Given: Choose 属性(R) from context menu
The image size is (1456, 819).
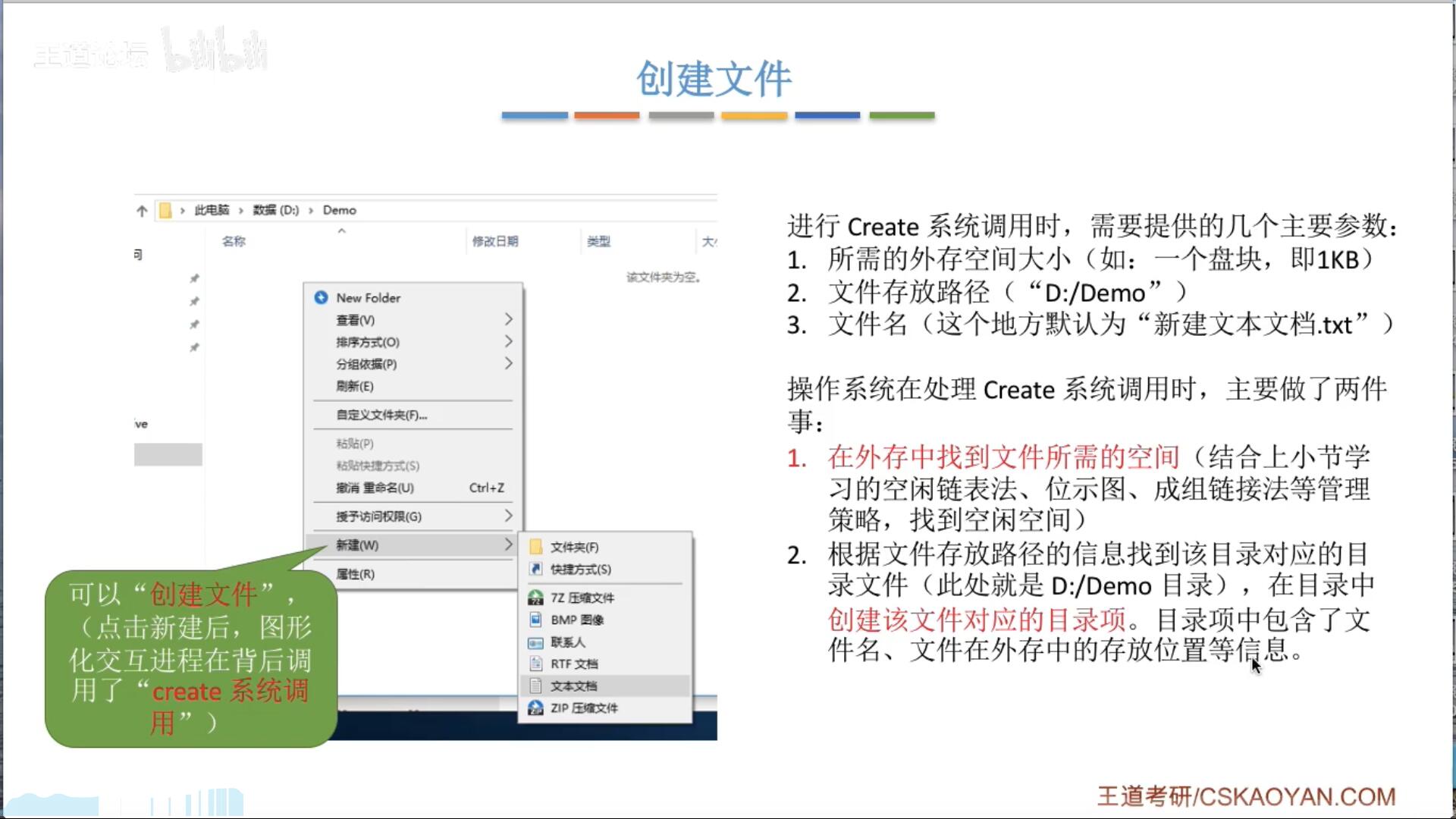Looking at the screenshot, I should click(413, 574).
